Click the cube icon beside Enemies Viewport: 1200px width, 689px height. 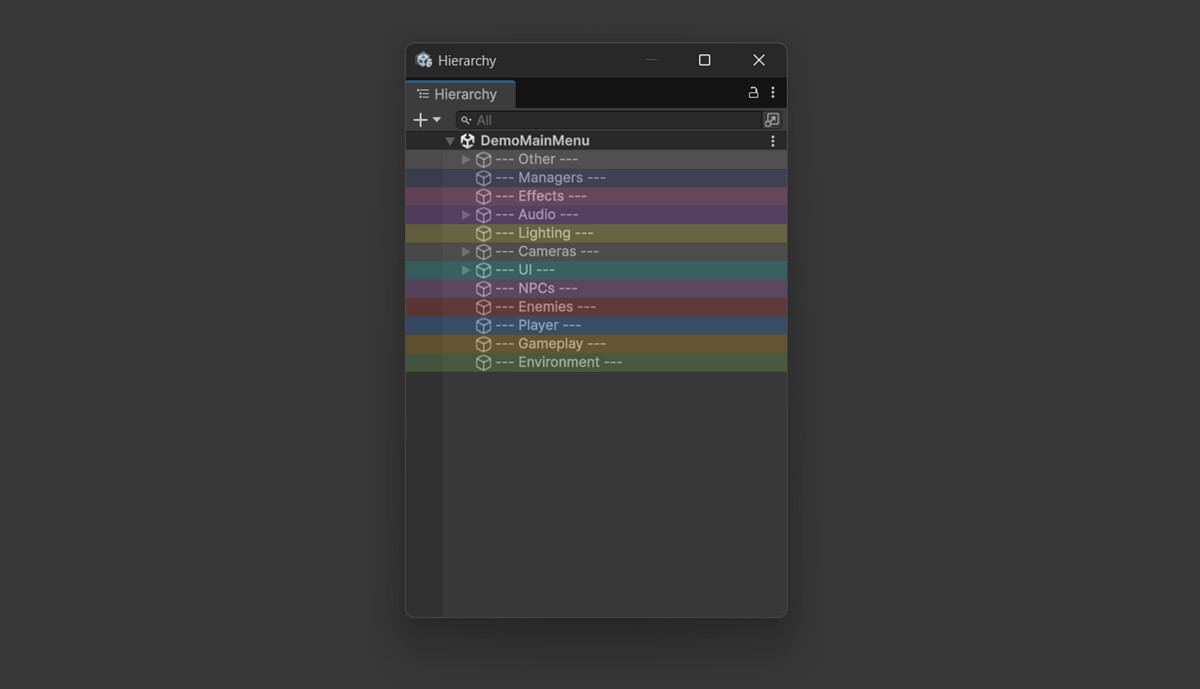tap(483, 307)
